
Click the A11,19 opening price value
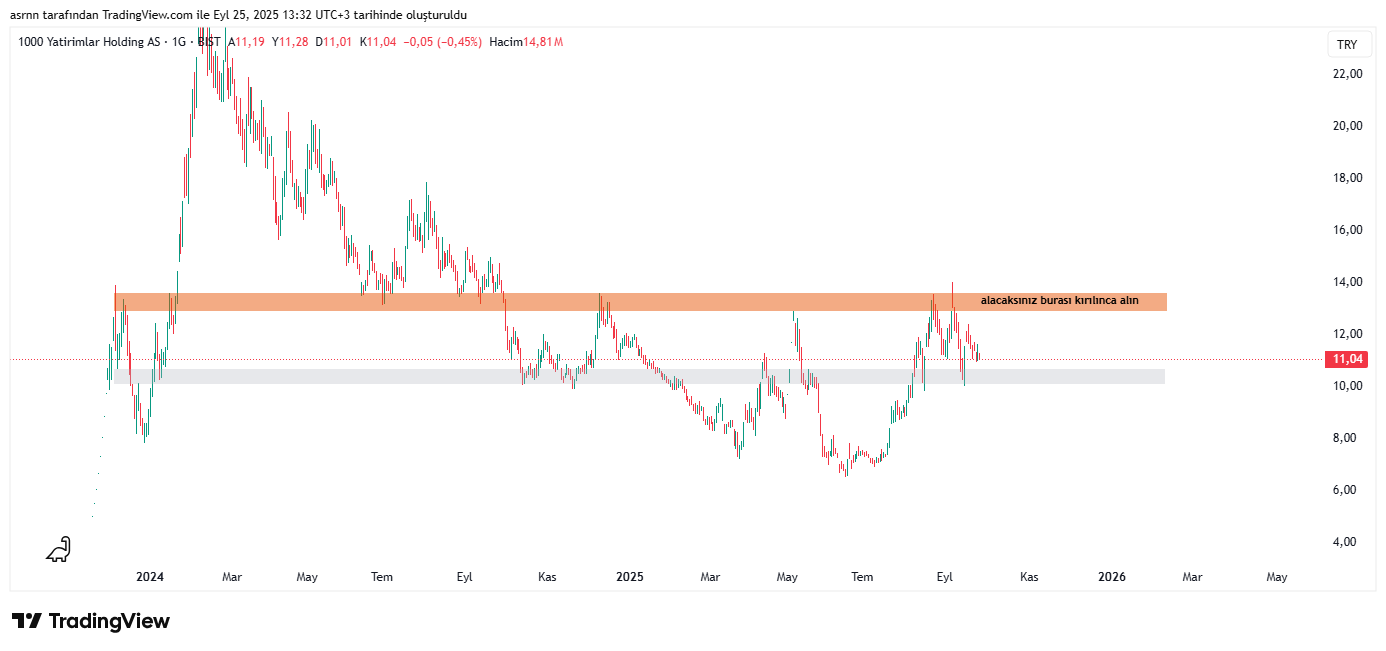tap(247, 42)
